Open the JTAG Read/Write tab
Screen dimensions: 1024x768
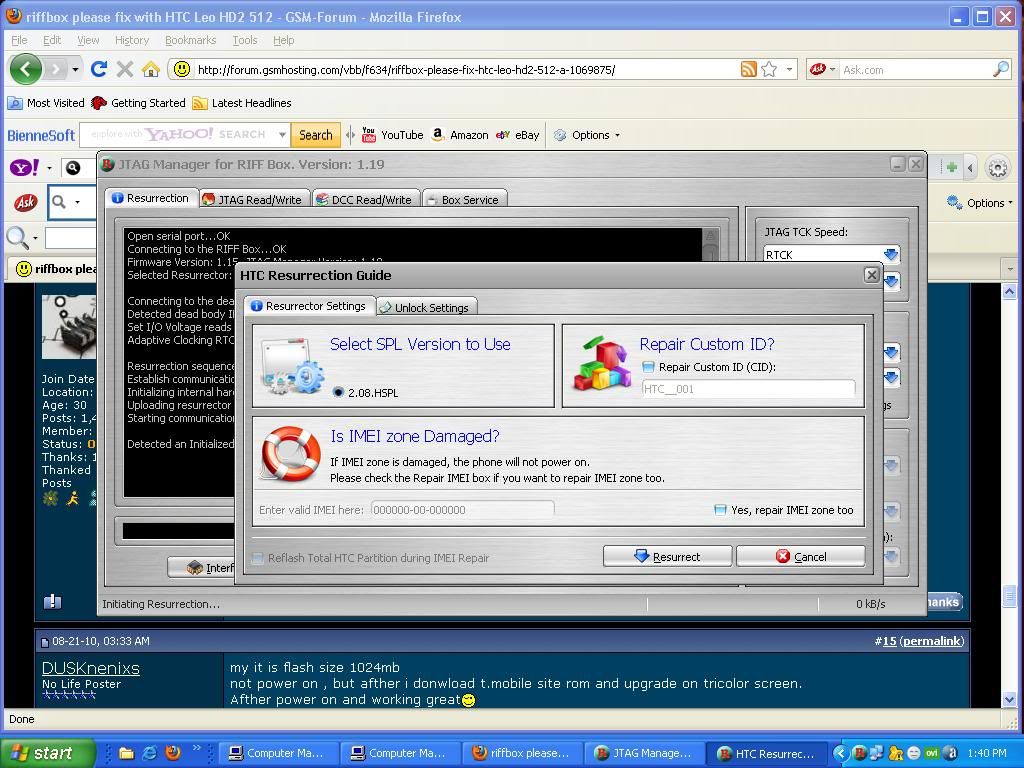coord(255,199)
